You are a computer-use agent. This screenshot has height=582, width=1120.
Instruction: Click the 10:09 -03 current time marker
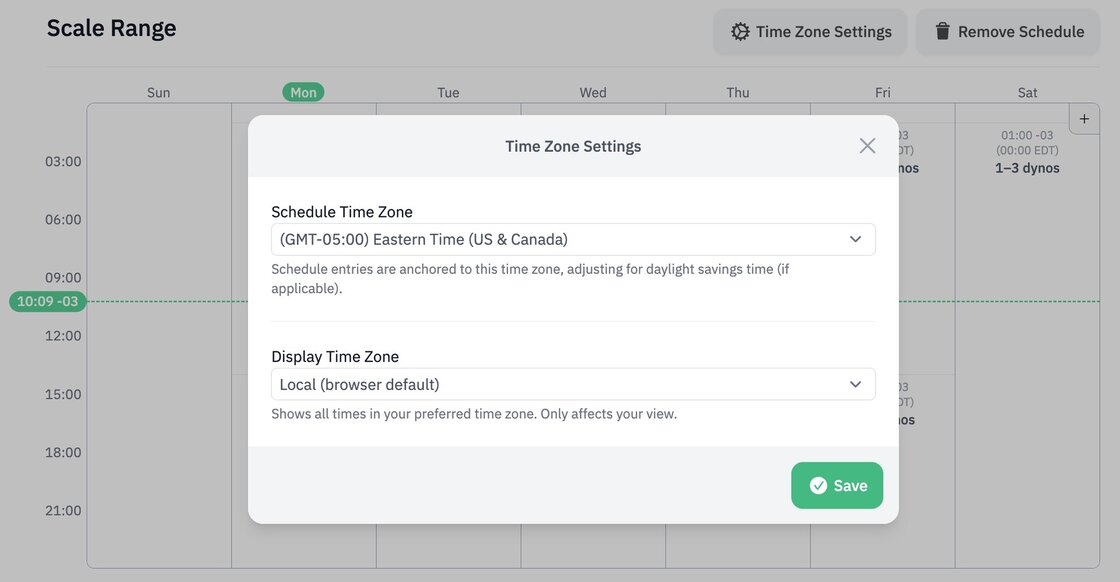(47, 302)
